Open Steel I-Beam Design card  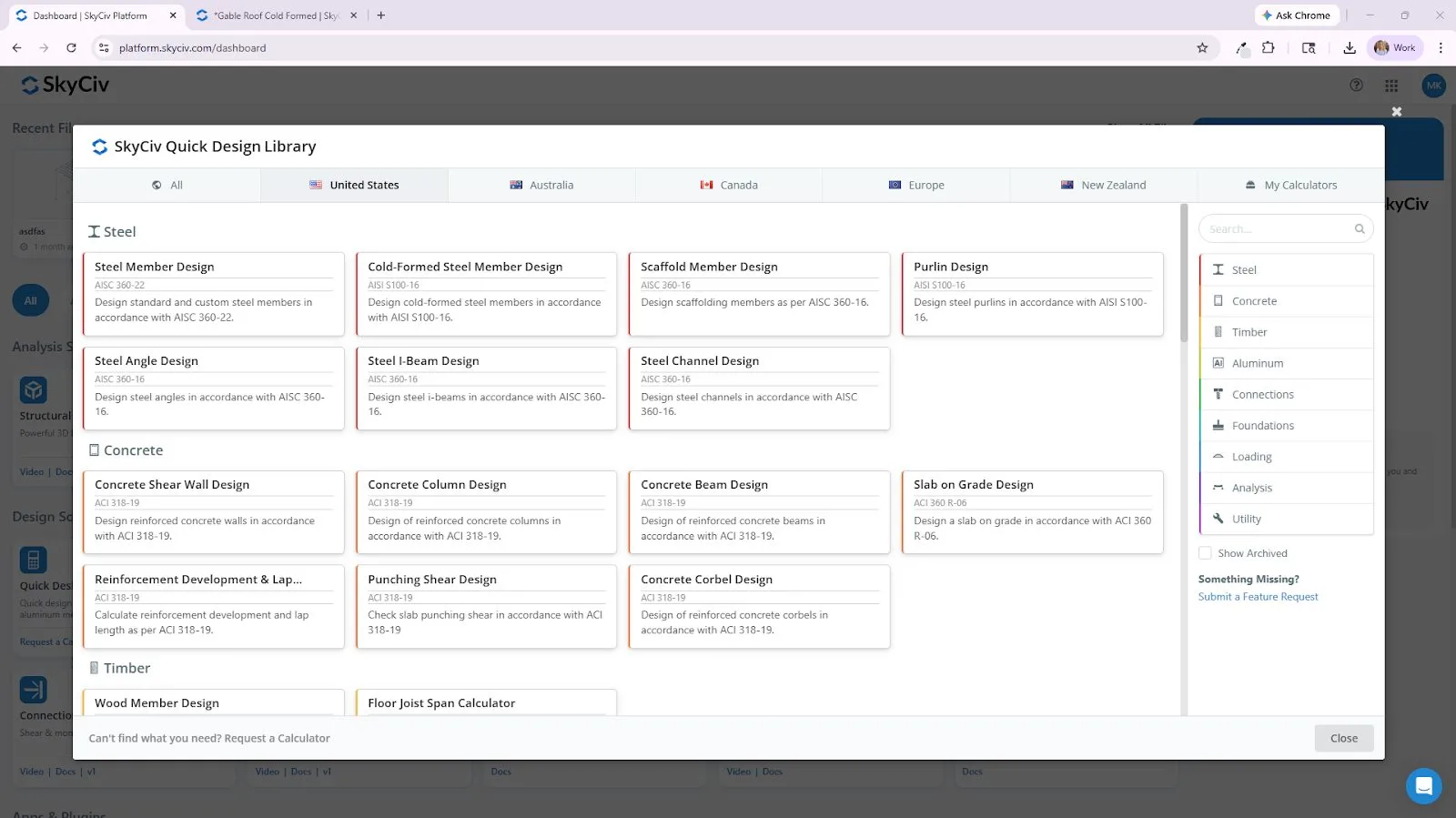tap(486, 389)
